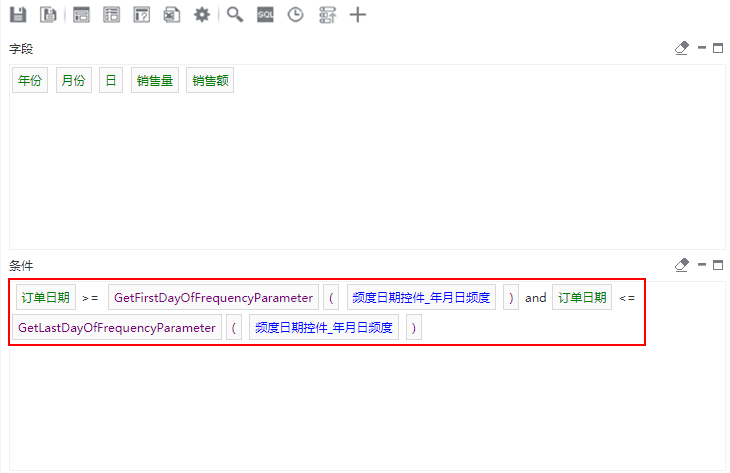This screenshot has height=473, width=730.
Task: Click 频度日期控件_年月日频度 parameter in first condition line
Action: pos(421,297)
